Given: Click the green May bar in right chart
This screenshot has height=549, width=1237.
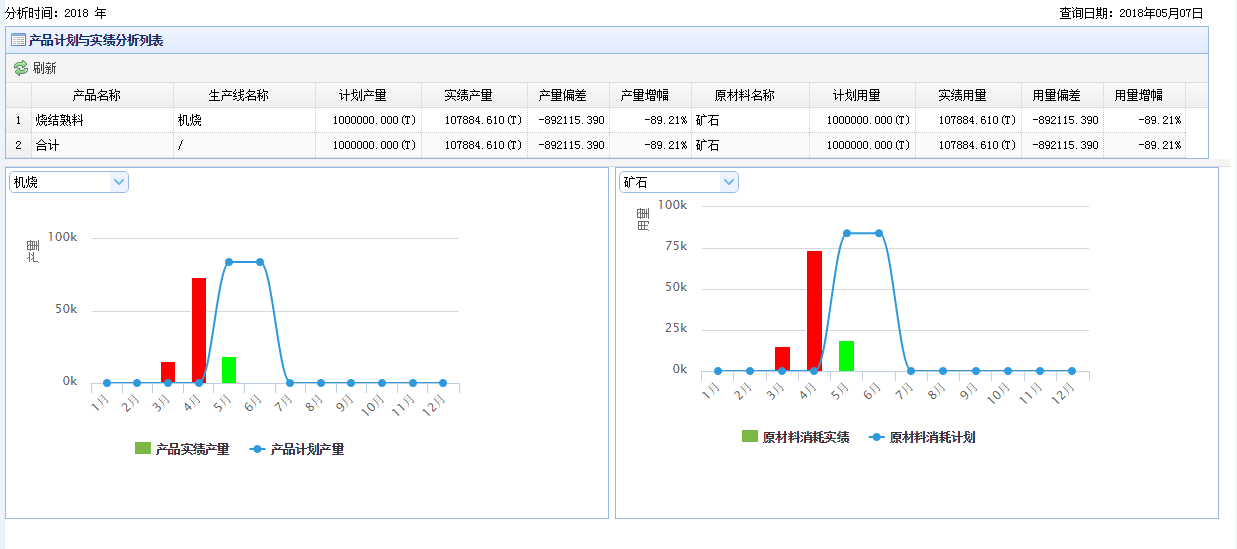Looking at the screenshot, I should coord(846,356).
